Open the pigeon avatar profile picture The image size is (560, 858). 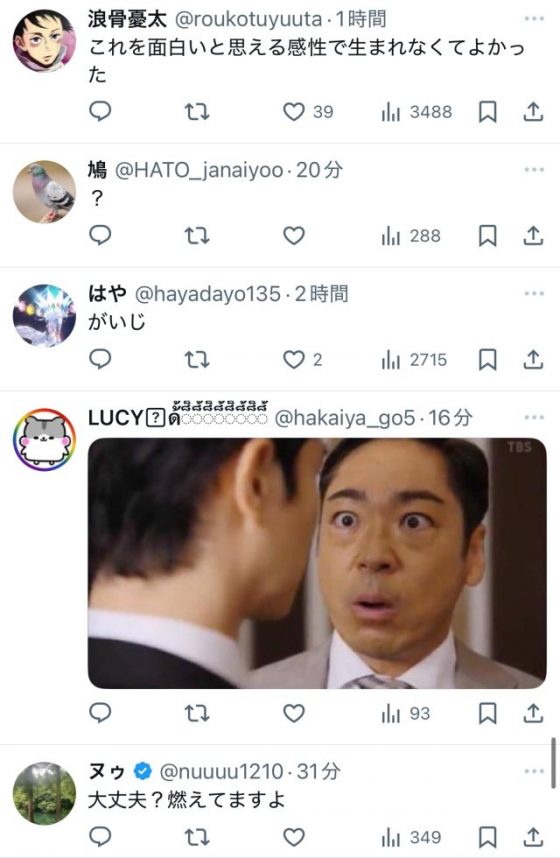click(x=44, y=192)
